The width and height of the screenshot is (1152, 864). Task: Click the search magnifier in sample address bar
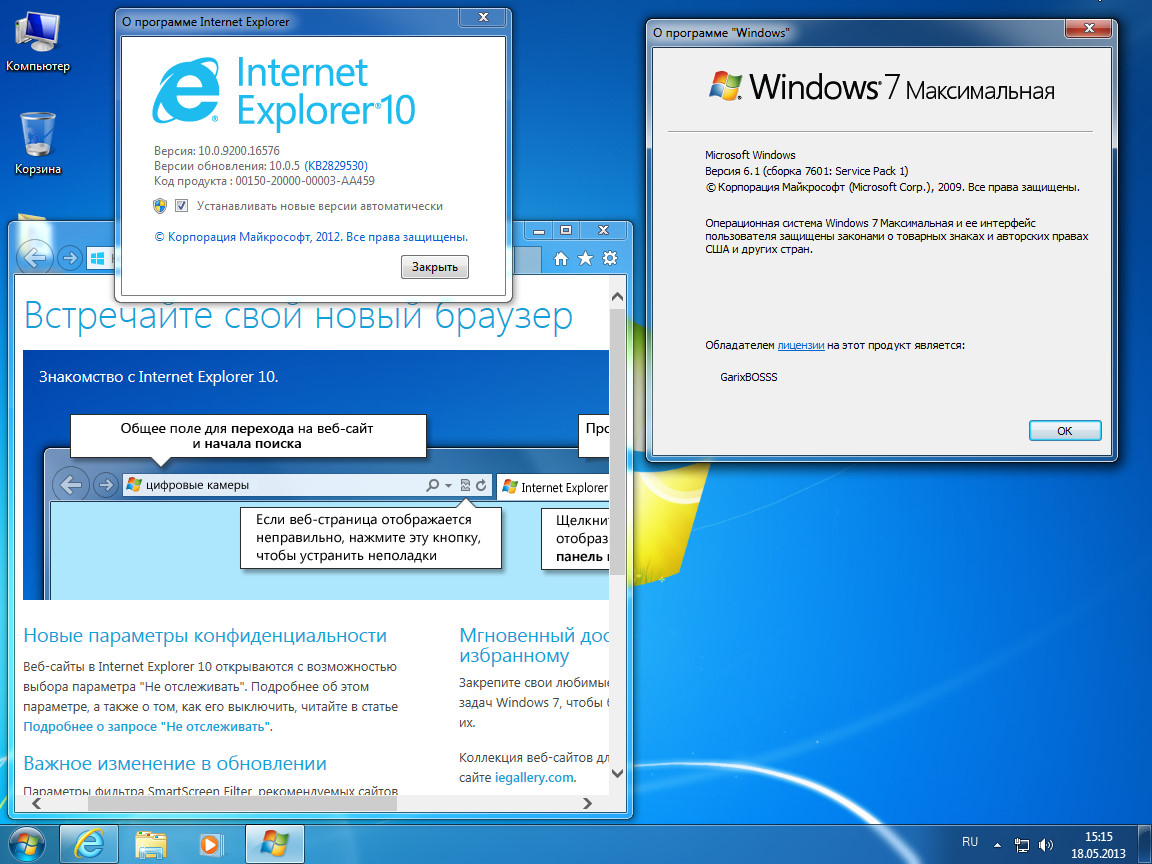[x=433, y=485]
